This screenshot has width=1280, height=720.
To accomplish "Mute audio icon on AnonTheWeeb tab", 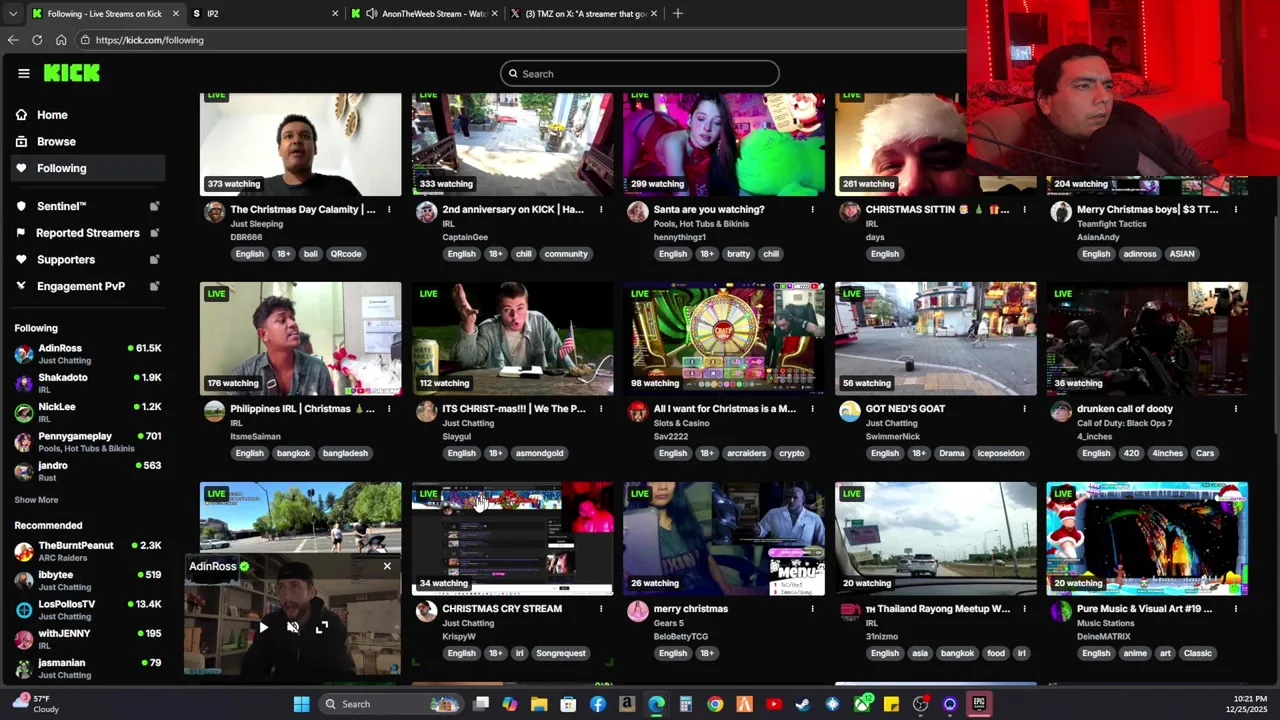I will (x=371, y=14).
